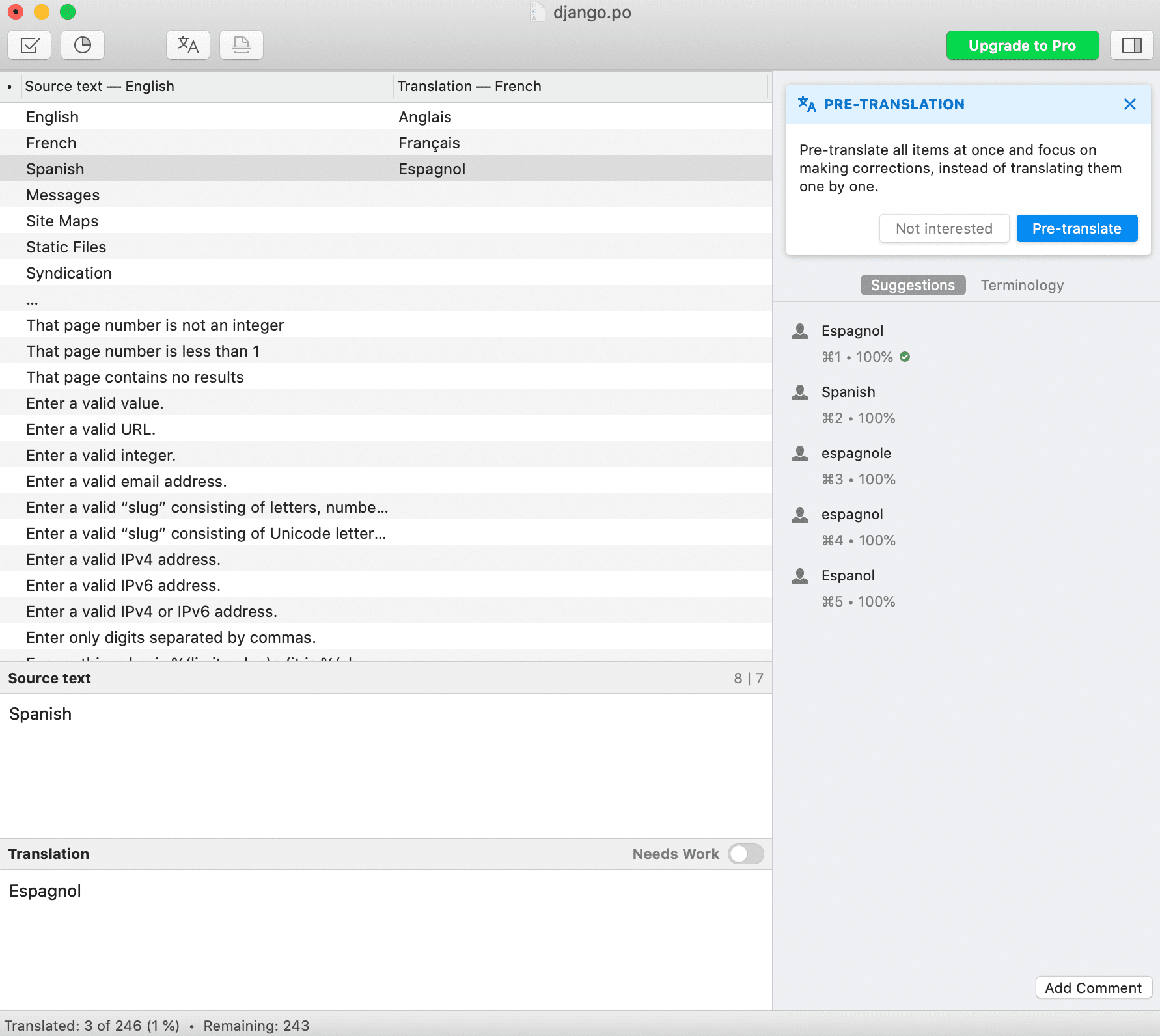Toggle the sidebar panel icon
Image resolution: width=1160 pixels, height=1036 pixels.
1132,45
